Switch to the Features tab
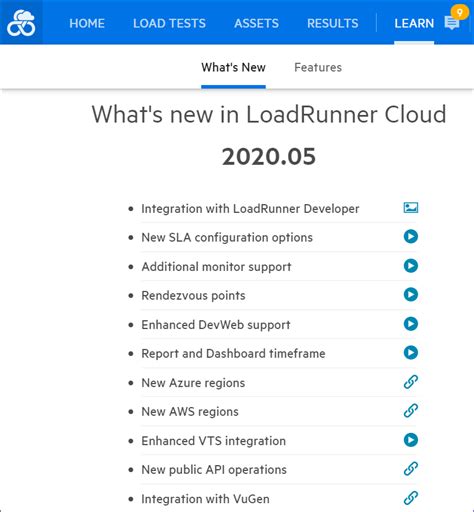This screenshot has height=512, width=474. click(318, 68)
